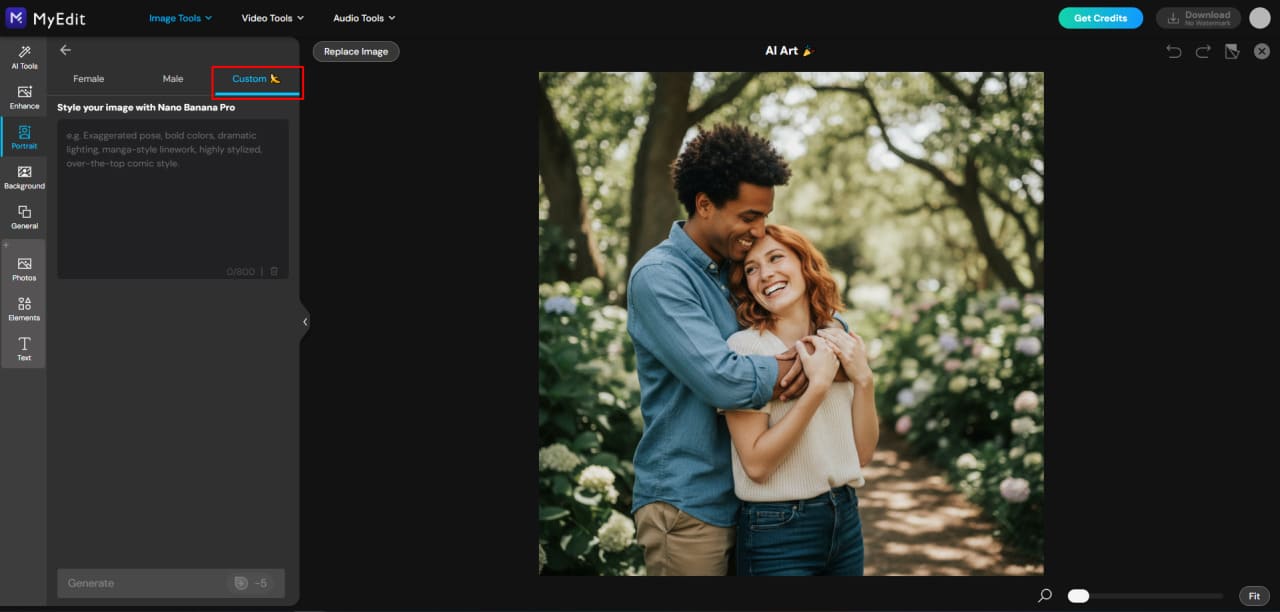Clear prompt with the trash icon
Screen dimensions: 1280x612
click(274, 271)
